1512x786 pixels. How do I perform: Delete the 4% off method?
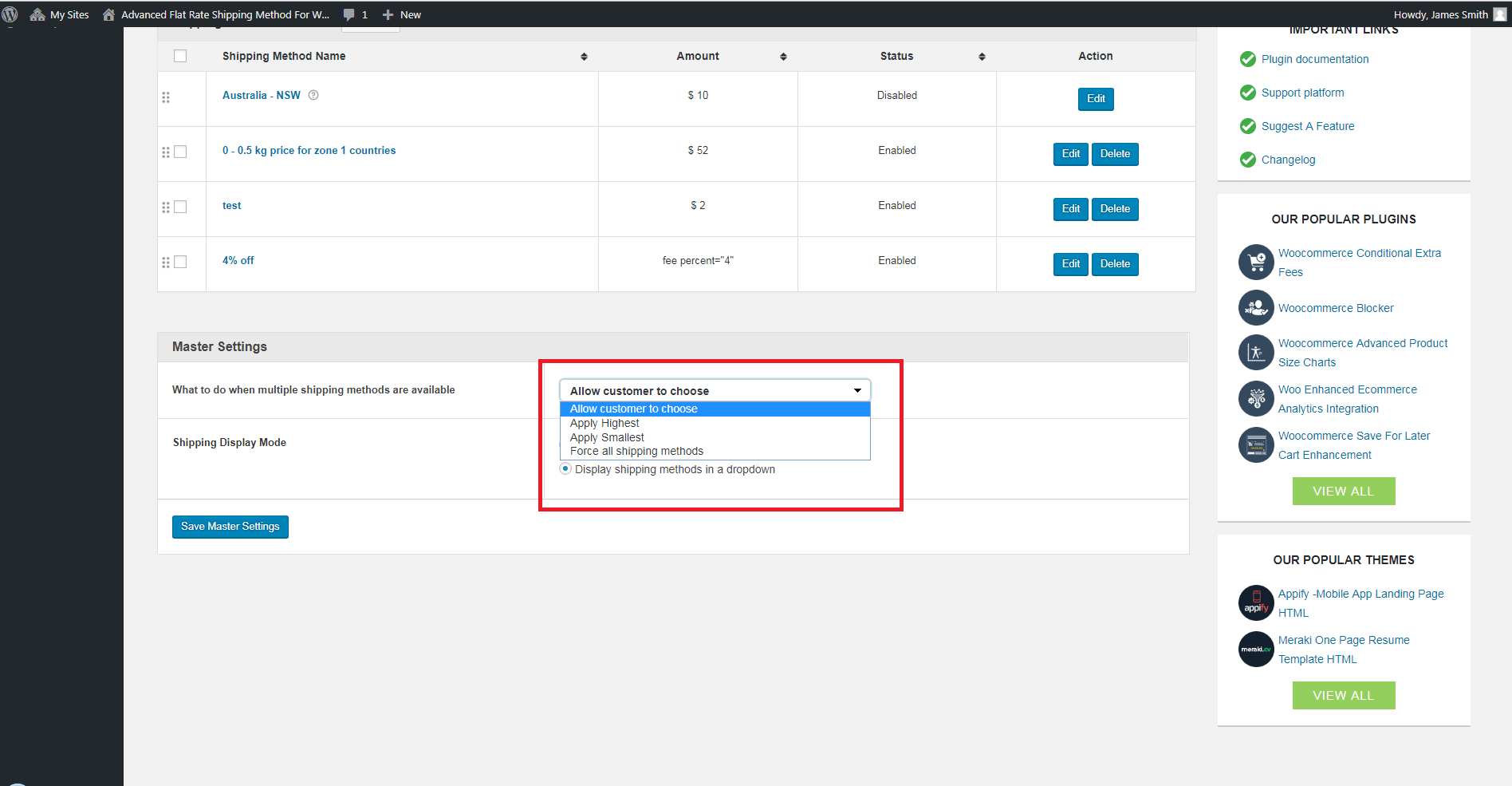pyautogui.click(x=1115, y=264)
